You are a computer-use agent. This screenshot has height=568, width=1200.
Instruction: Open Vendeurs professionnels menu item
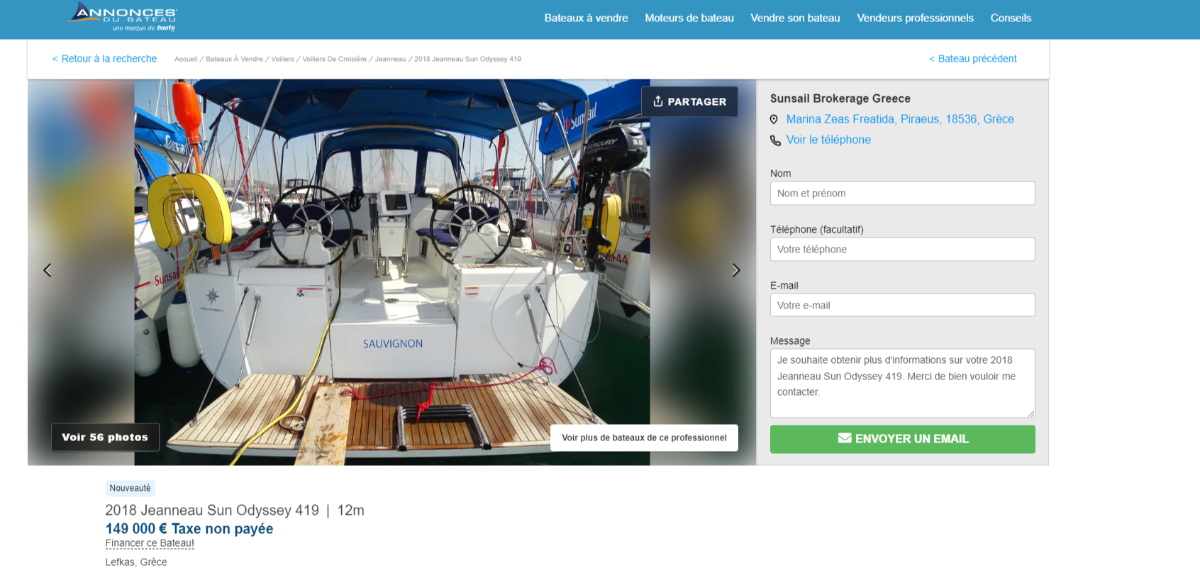(915, 18)
